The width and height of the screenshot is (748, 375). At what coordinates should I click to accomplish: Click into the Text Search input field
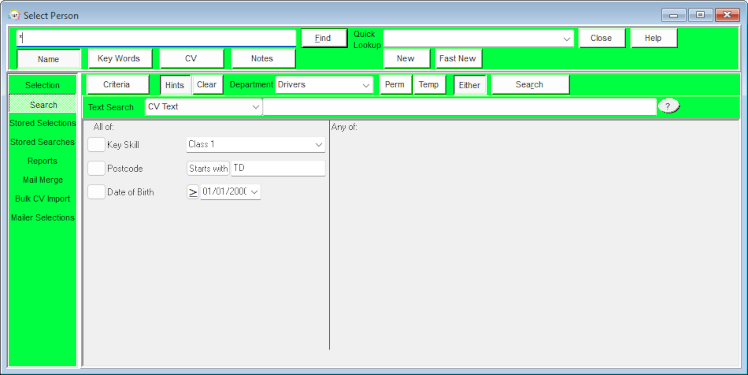tap(459, 107)
